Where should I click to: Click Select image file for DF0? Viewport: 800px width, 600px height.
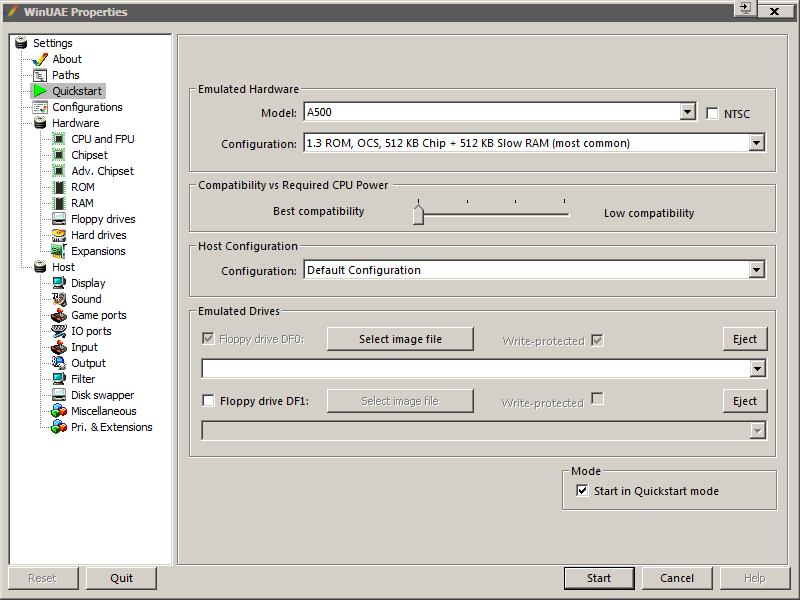coord(400,339)
